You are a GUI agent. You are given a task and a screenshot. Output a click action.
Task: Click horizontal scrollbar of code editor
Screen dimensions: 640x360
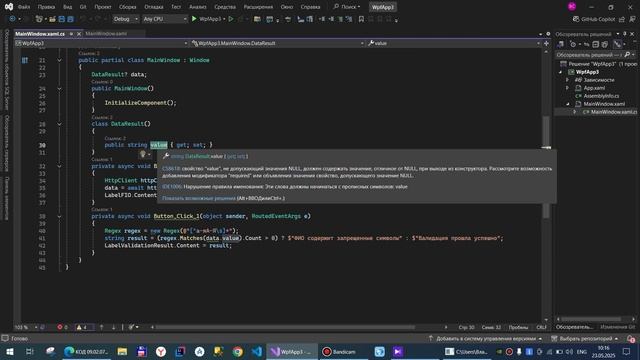tap(285, 327)
